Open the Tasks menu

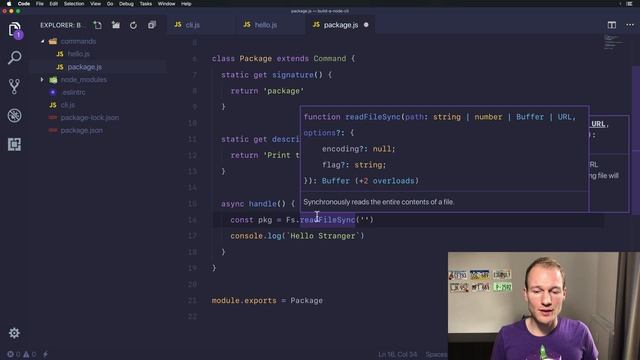[x=146, y=4]
